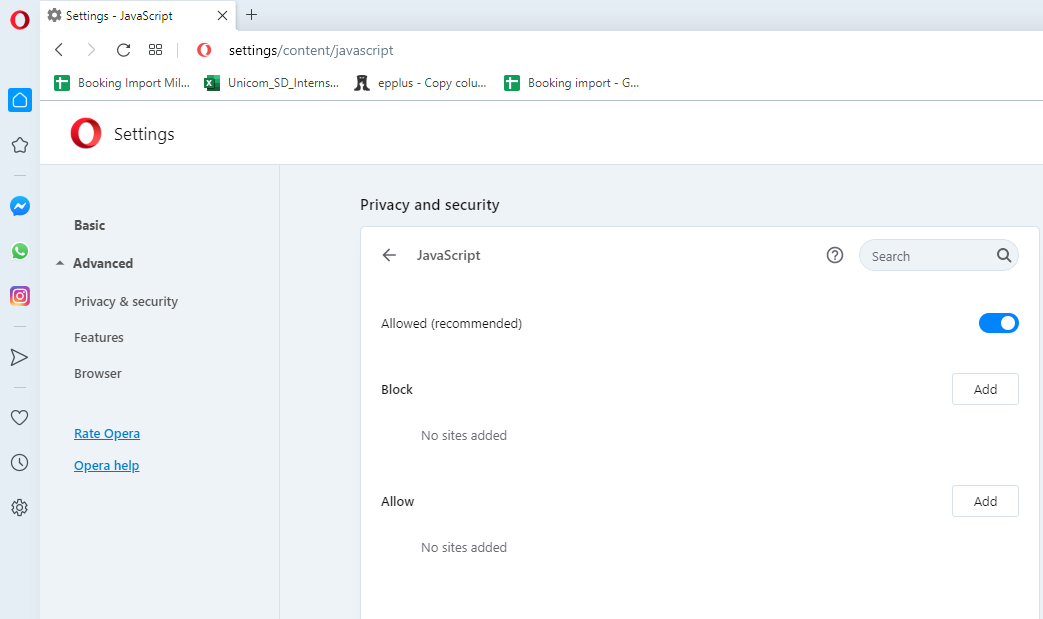Open WhatsApp in the sidebar panel

coord(19,251)
